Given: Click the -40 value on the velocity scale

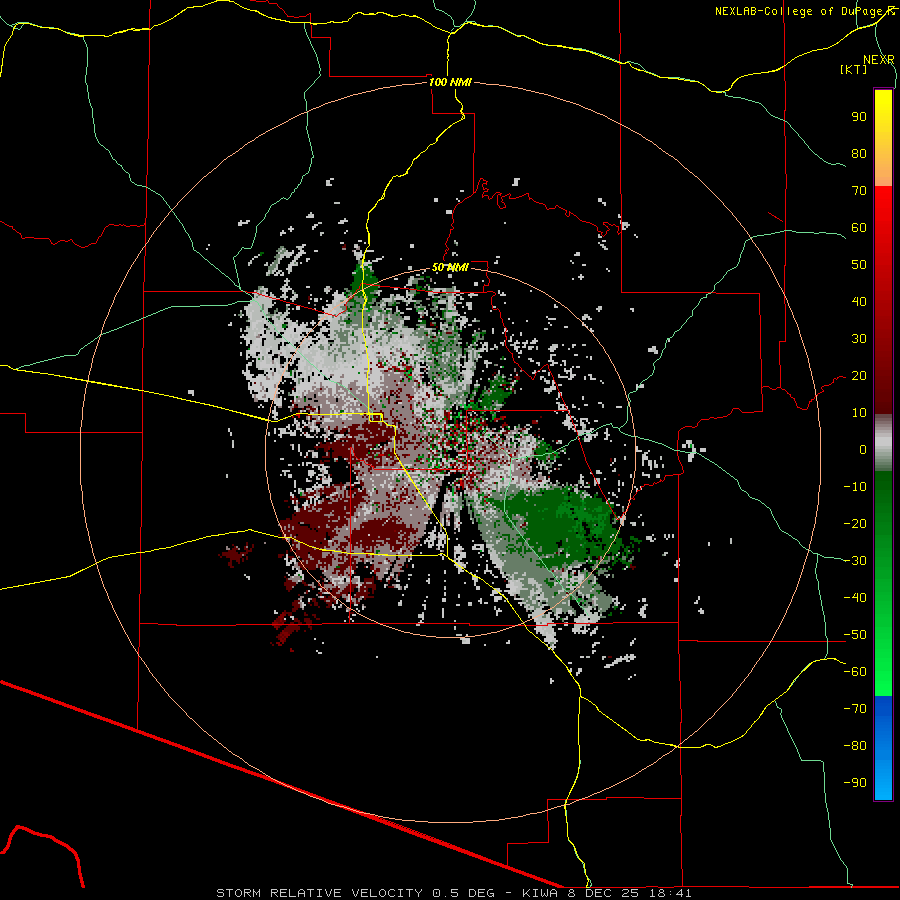Looking at the screenshot, I should pos(855,598).
